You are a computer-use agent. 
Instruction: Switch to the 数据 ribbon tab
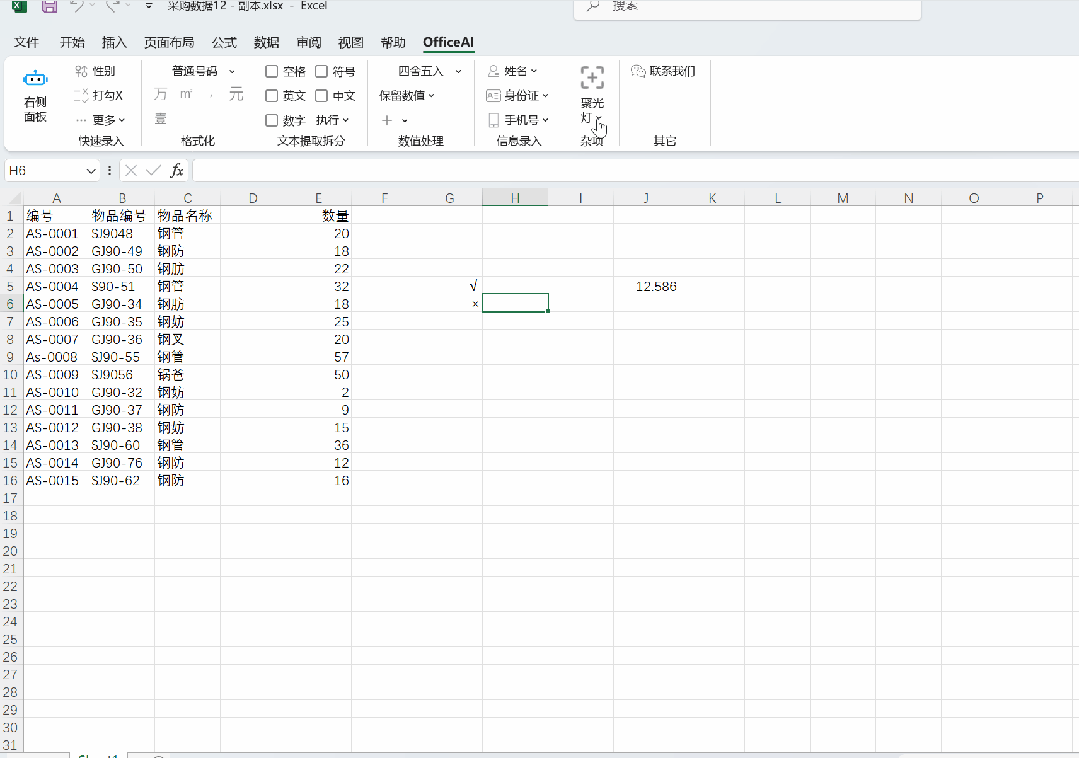point(266,43)
